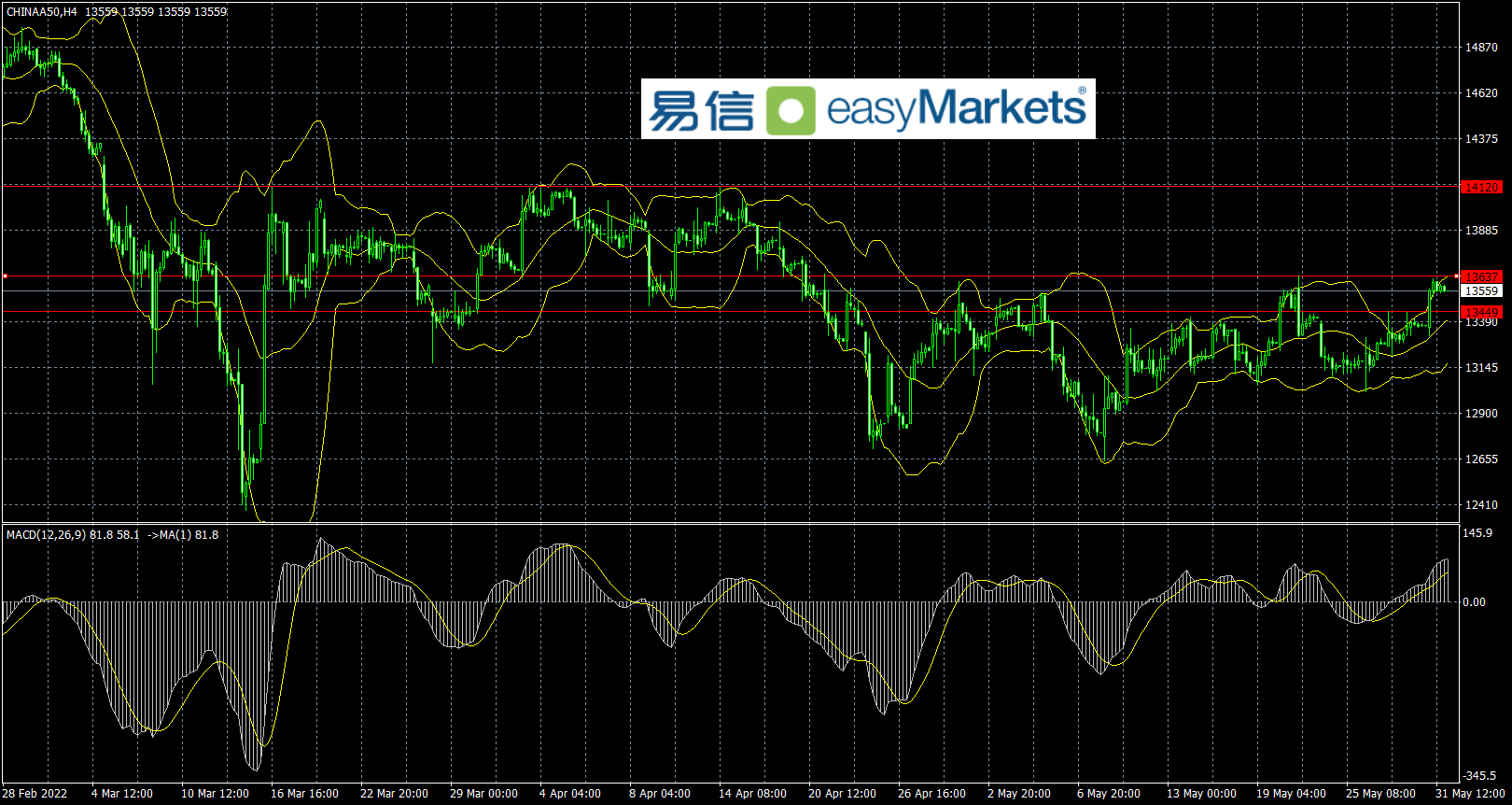This screenshot has width=1512, height=805.
Task: Click the 145.9 MACD scale value
Action: click(1477, 533)
